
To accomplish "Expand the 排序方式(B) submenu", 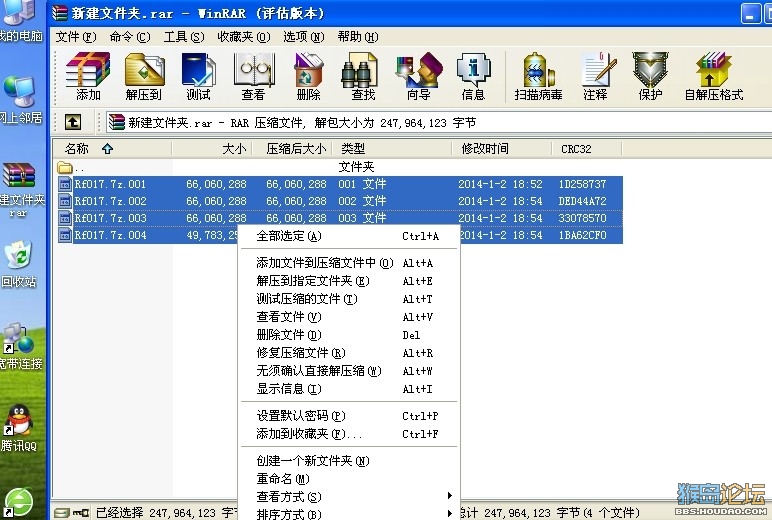I will click(349, 514).
